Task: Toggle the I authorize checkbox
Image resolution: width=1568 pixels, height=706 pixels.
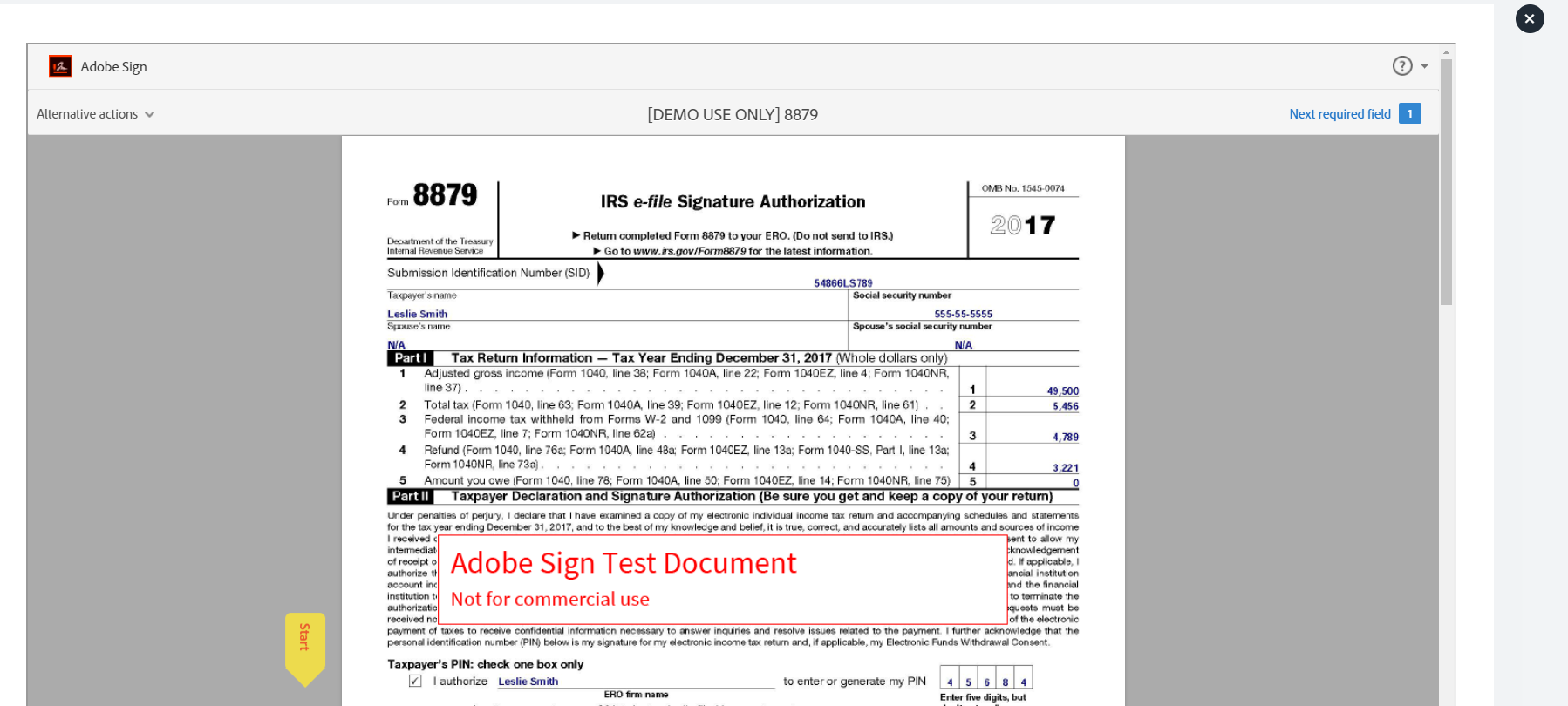Action: 415,681
